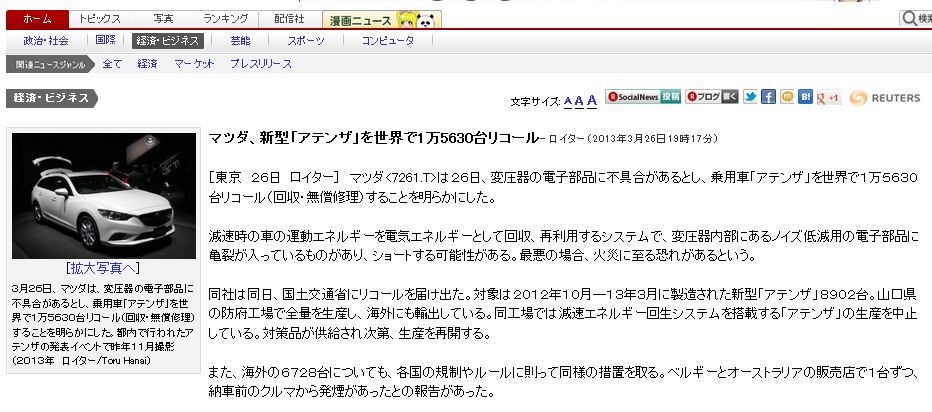Viewport: 932px width, 412px height.
Task: Post to SocialNews via 投稿 button
Action: (643, 97)
